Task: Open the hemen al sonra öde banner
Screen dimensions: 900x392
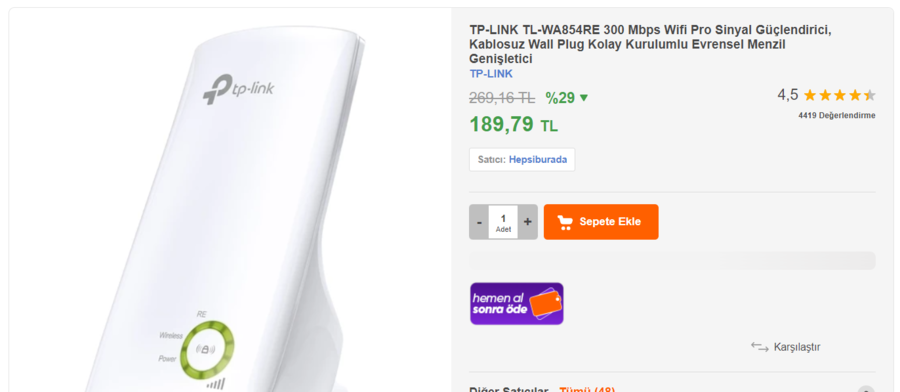Action: [x=517, y=304]
